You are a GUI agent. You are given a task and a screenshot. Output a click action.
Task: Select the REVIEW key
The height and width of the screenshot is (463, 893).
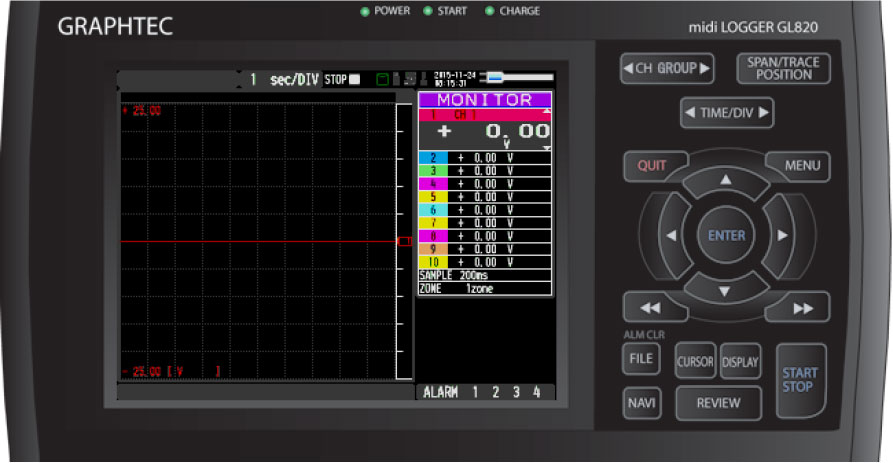click(x=718, y=403)
